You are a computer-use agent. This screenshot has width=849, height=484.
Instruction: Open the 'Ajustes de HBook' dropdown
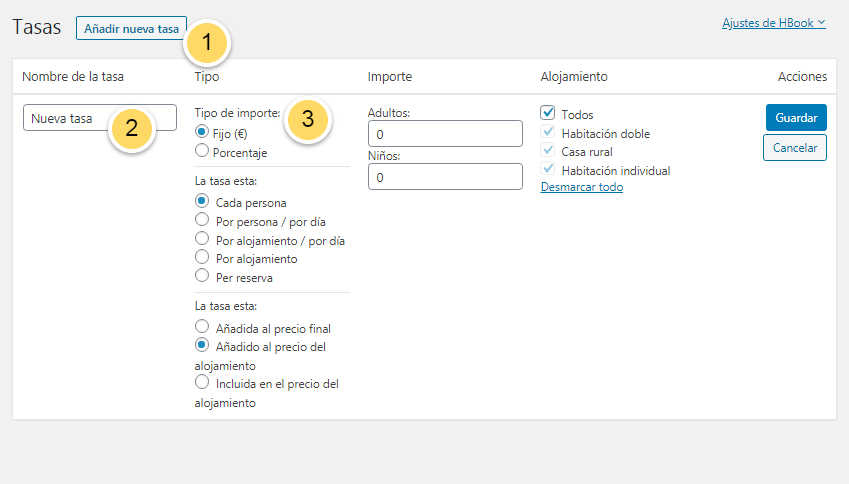[x=773, y=22]
